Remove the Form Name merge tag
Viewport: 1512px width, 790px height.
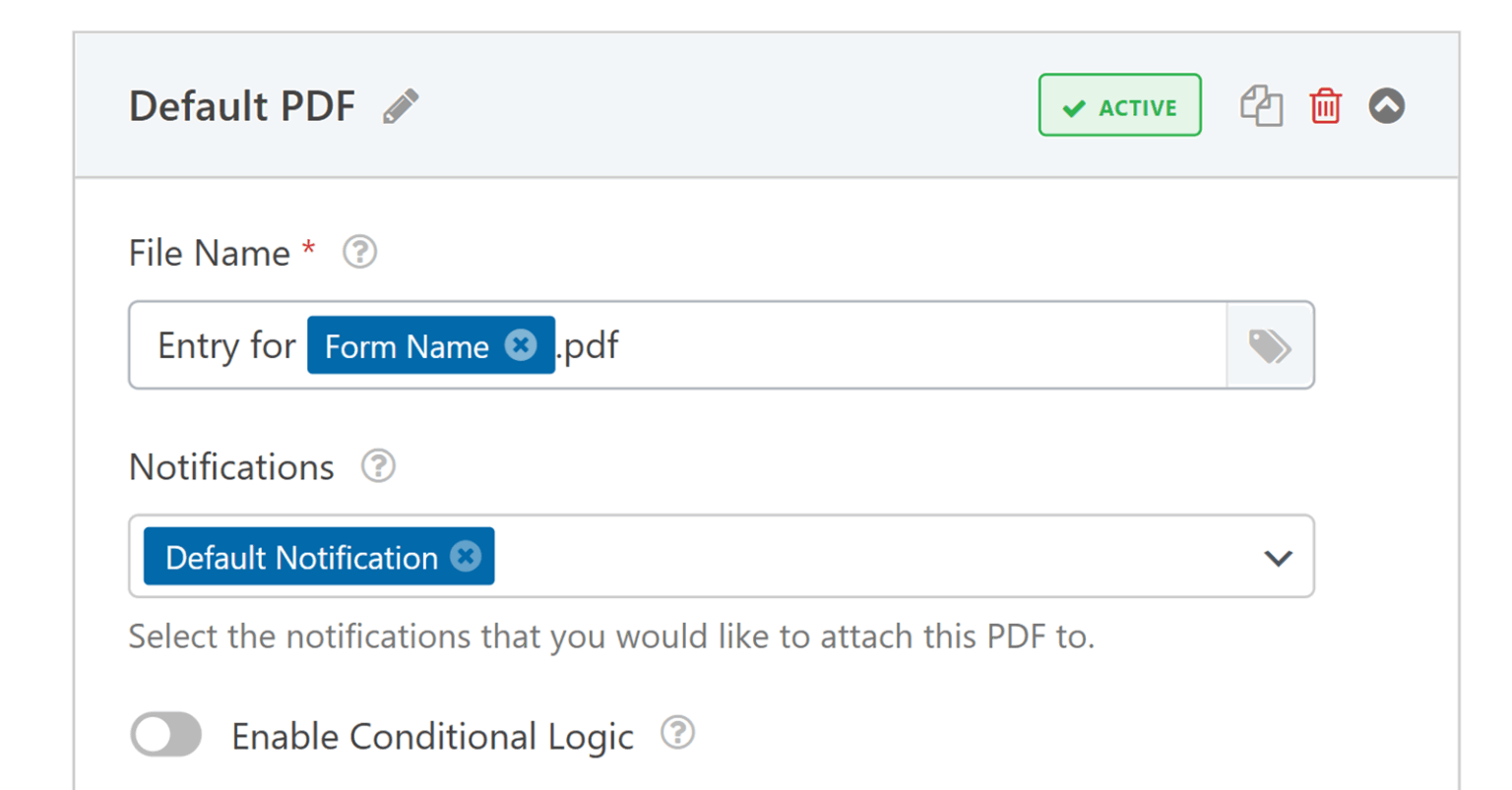point(520,345)
